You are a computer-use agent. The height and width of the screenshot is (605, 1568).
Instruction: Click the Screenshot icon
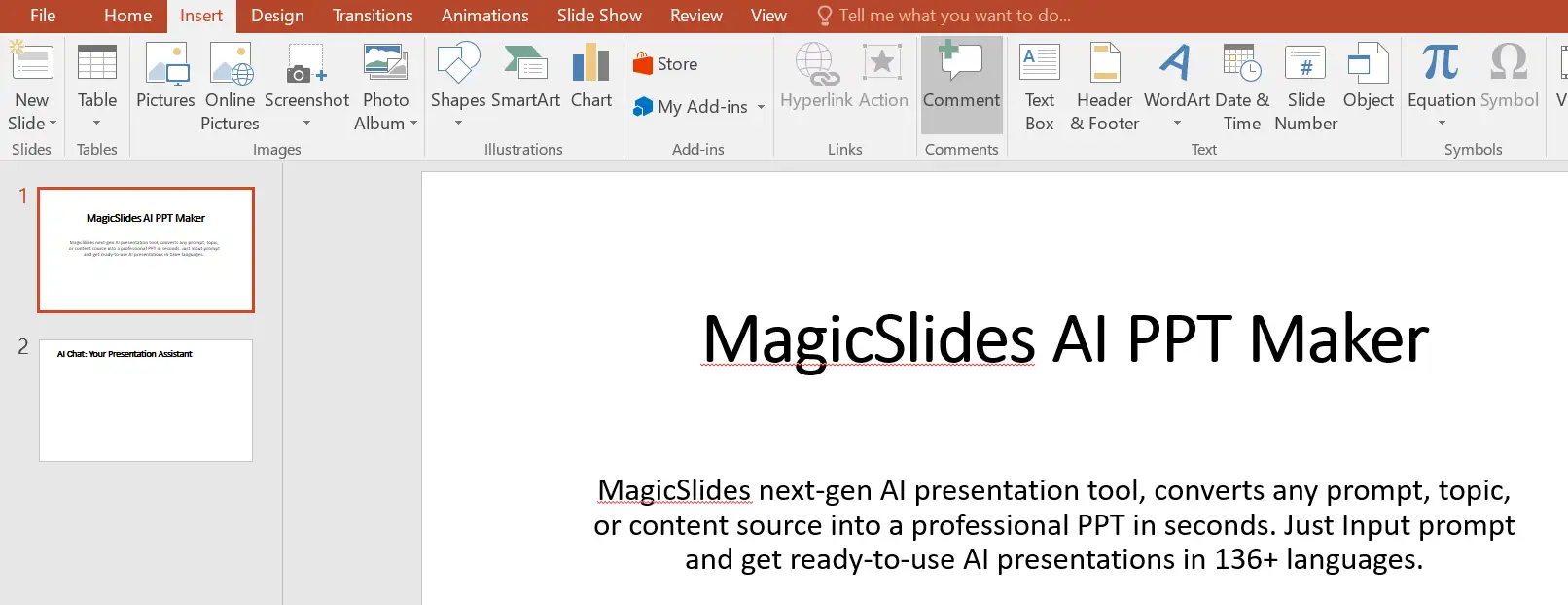(306, 62)
